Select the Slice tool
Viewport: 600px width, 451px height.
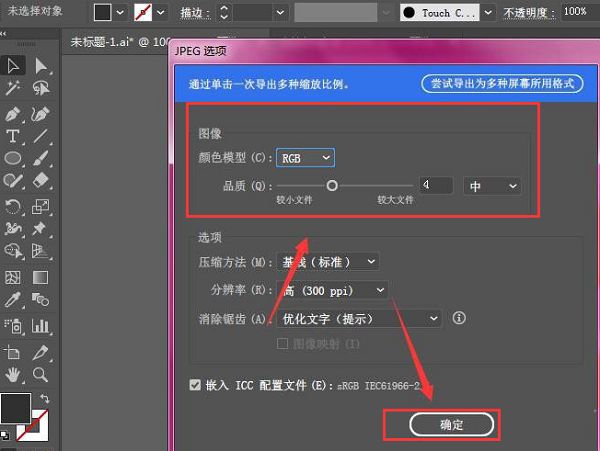click(41, 353)
